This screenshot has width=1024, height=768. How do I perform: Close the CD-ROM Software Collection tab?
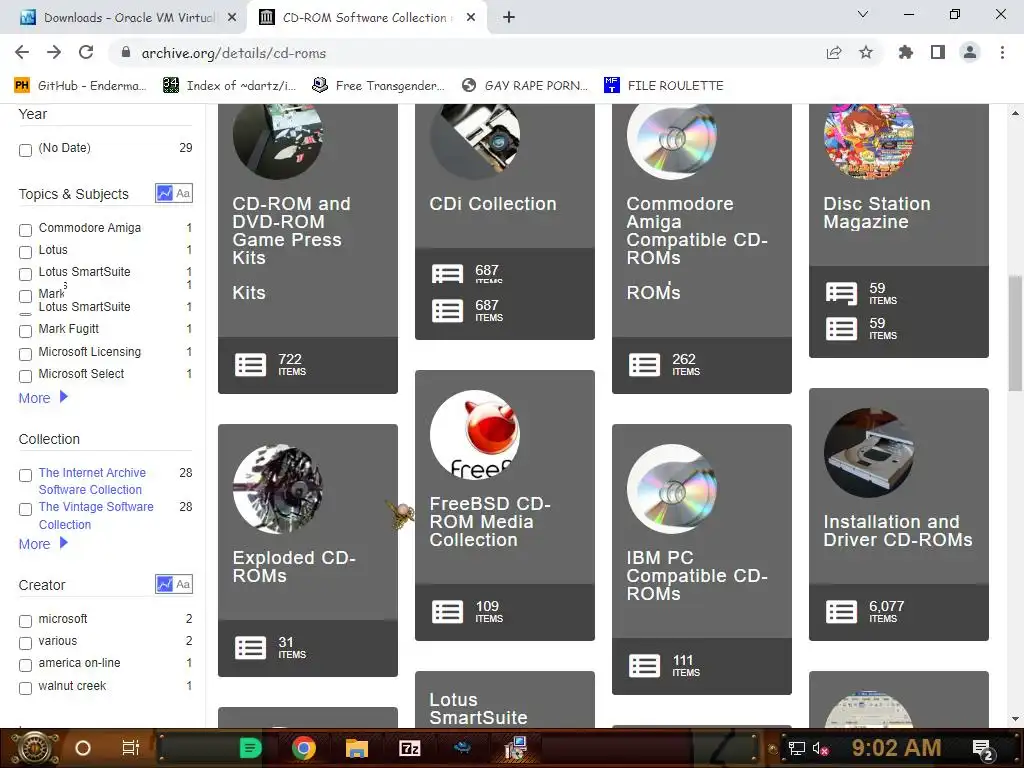pos(471,18)
